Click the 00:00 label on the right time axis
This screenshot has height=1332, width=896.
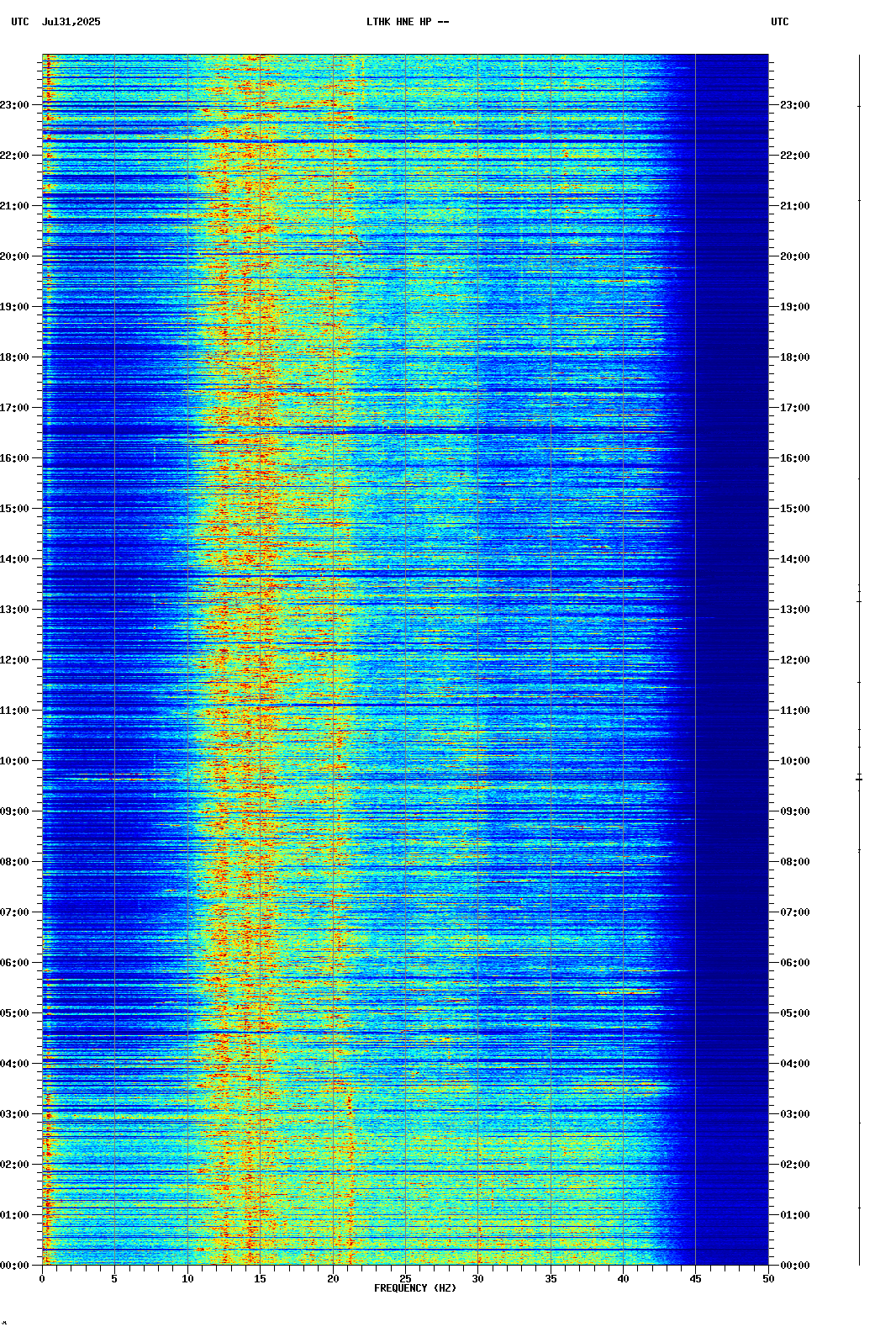795,1266
